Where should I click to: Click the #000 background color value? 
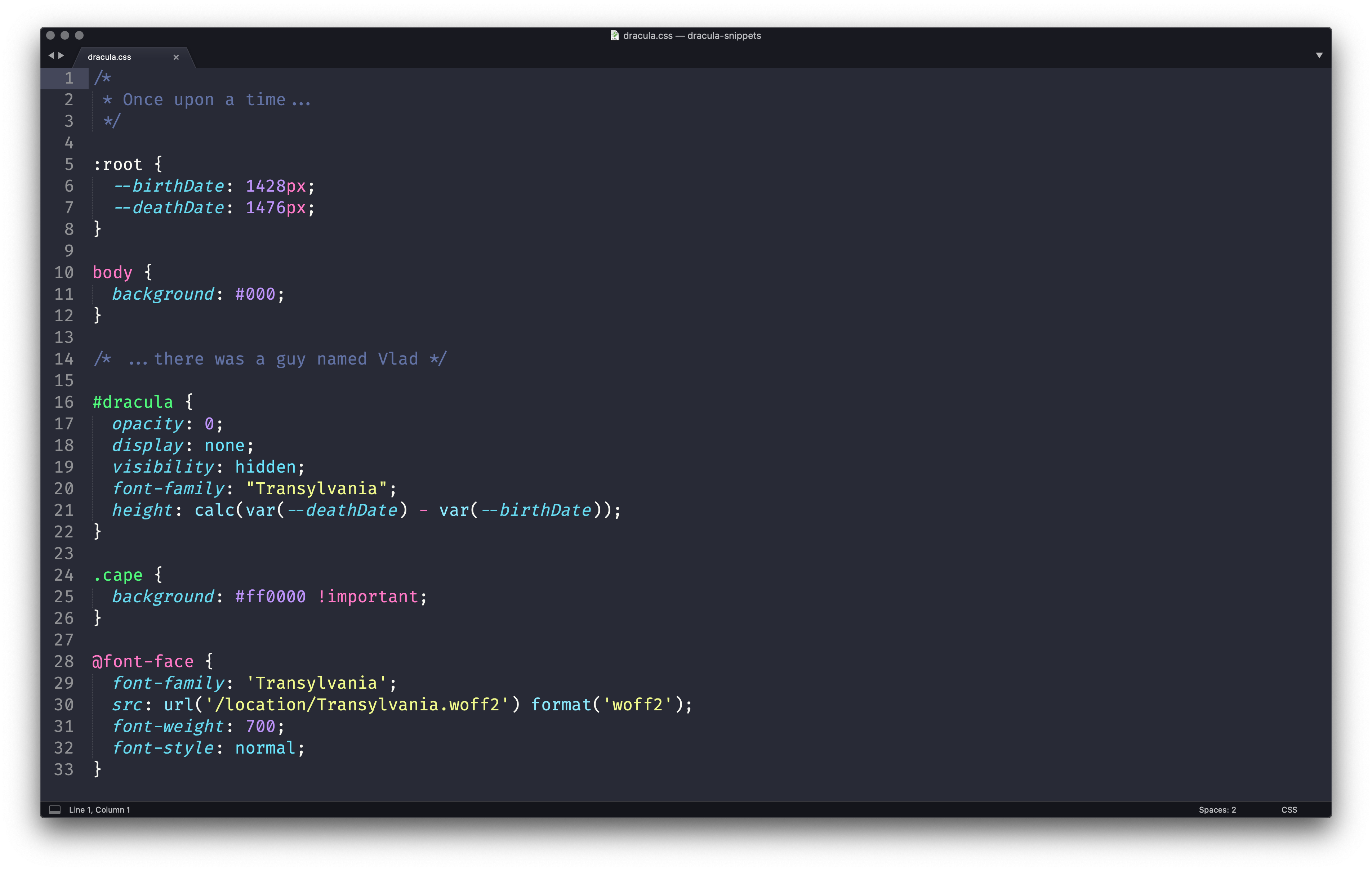[x=255, y=294]
